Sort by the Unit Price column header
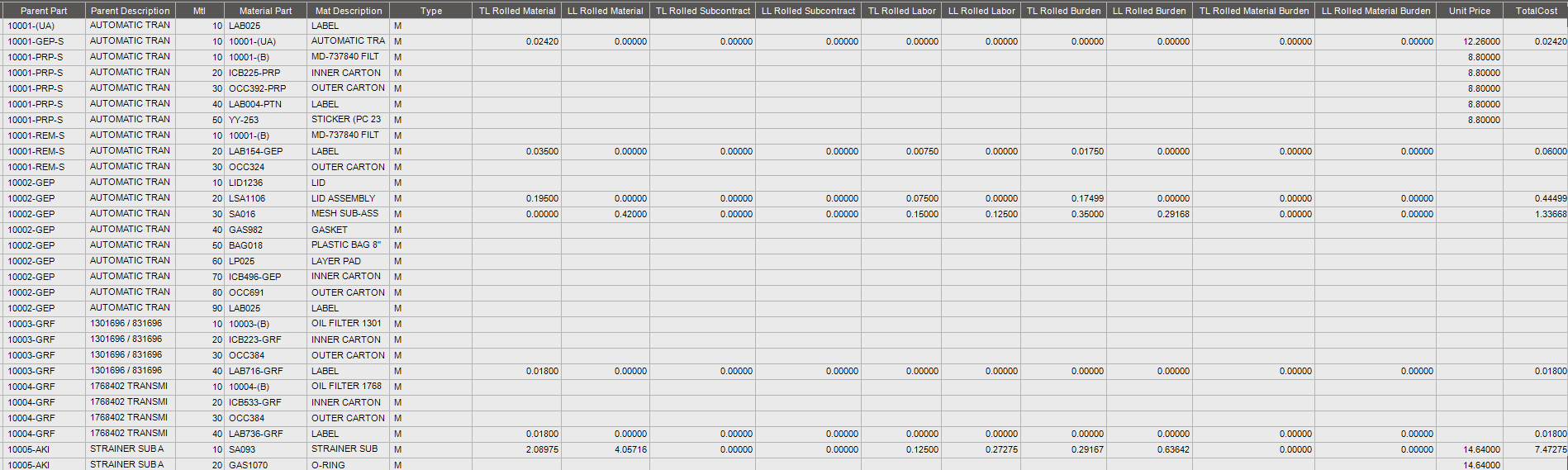The image size is (1568, 470). pyautogui.click(x=1470, y=11)
